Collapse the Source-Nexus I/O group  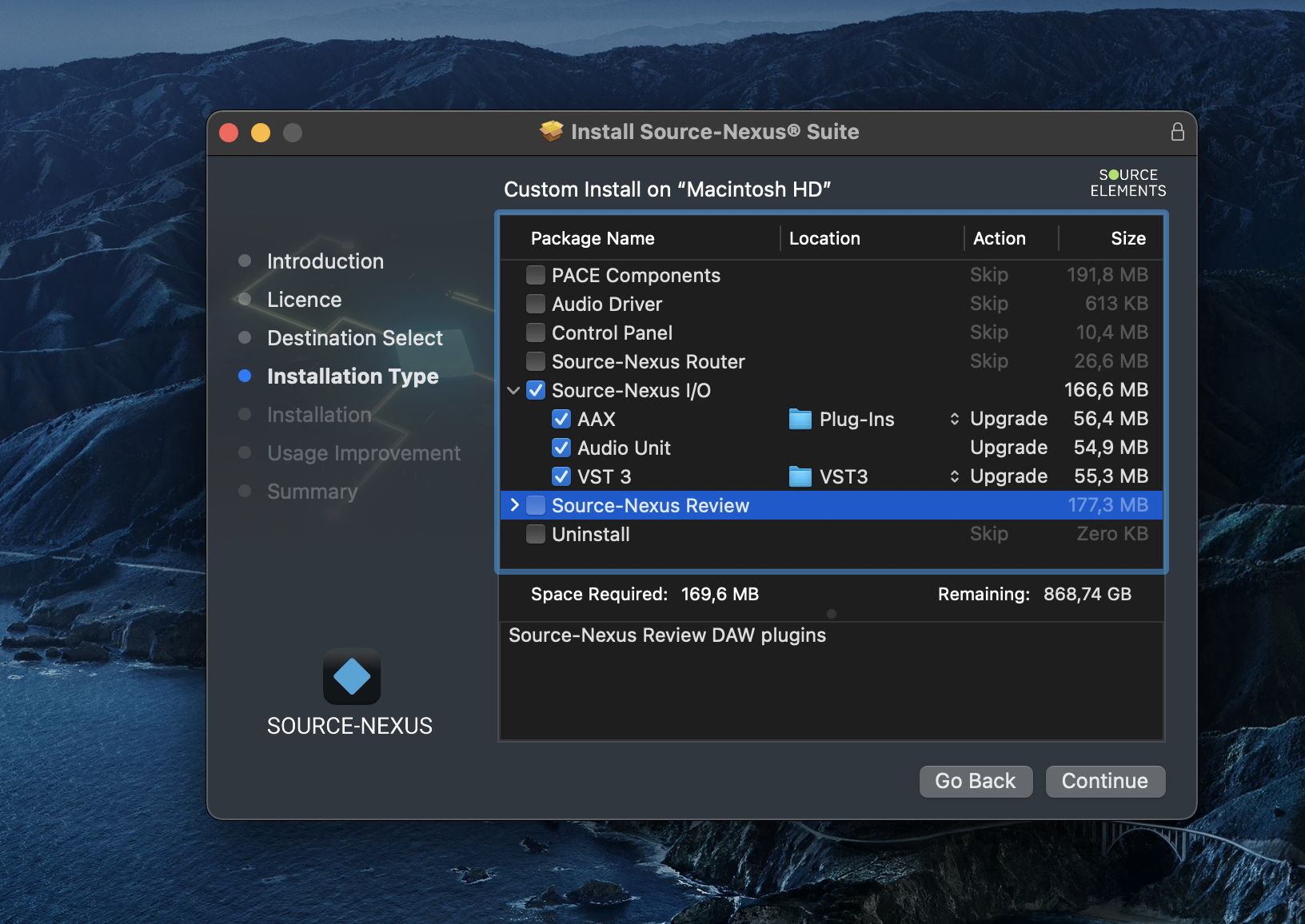pyautogui.click(x=513, y=391)
